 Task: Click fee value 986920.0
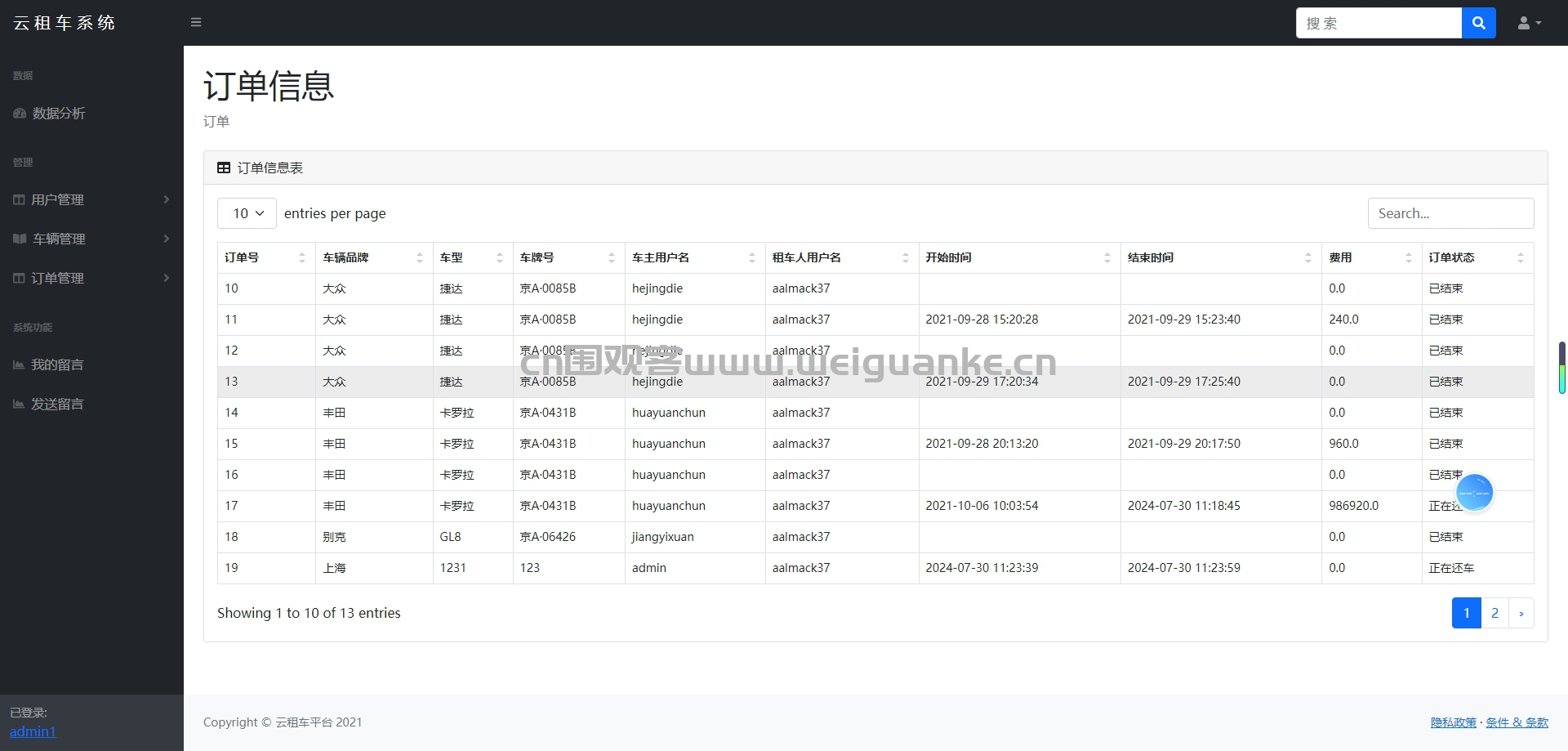coord(1353,506)
